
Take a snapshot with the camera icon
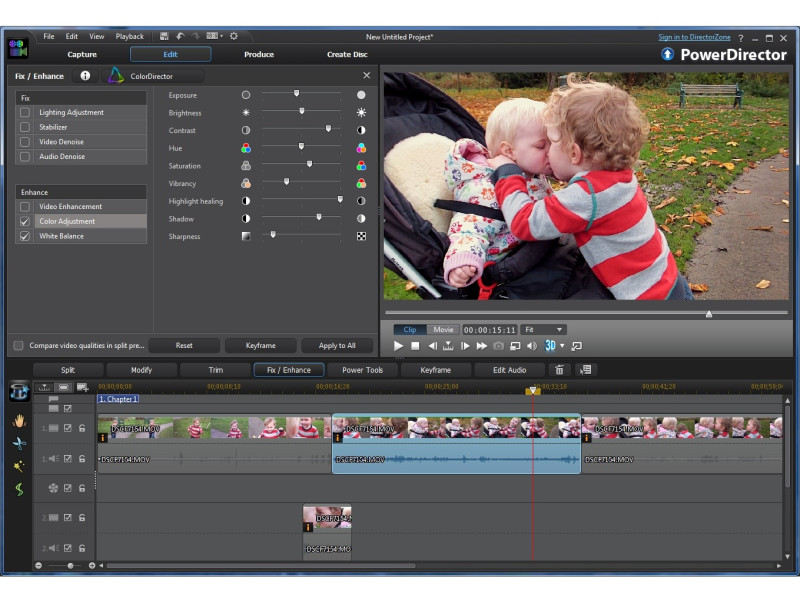pos(498,346)
